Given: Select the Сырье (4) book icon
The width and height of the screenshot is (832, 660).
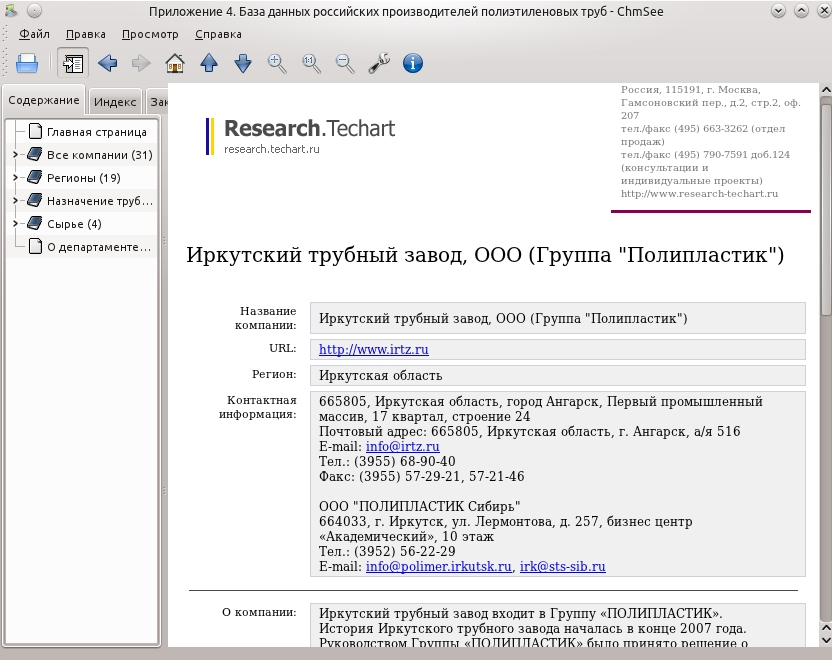Looking at the screenshot, I should 34,223.
